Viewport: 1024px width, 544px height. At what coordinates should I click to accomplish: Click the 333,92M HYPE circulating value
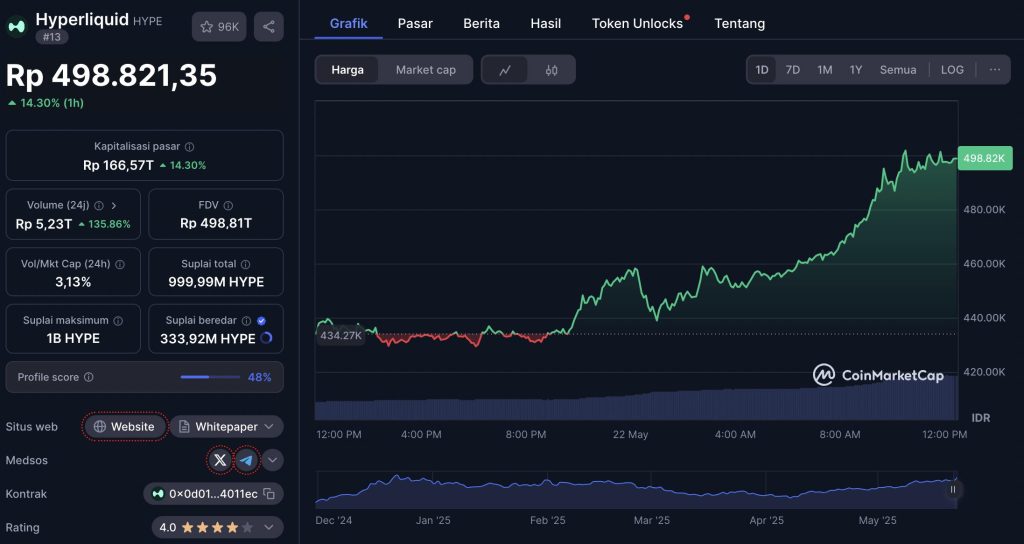[208, 338]
